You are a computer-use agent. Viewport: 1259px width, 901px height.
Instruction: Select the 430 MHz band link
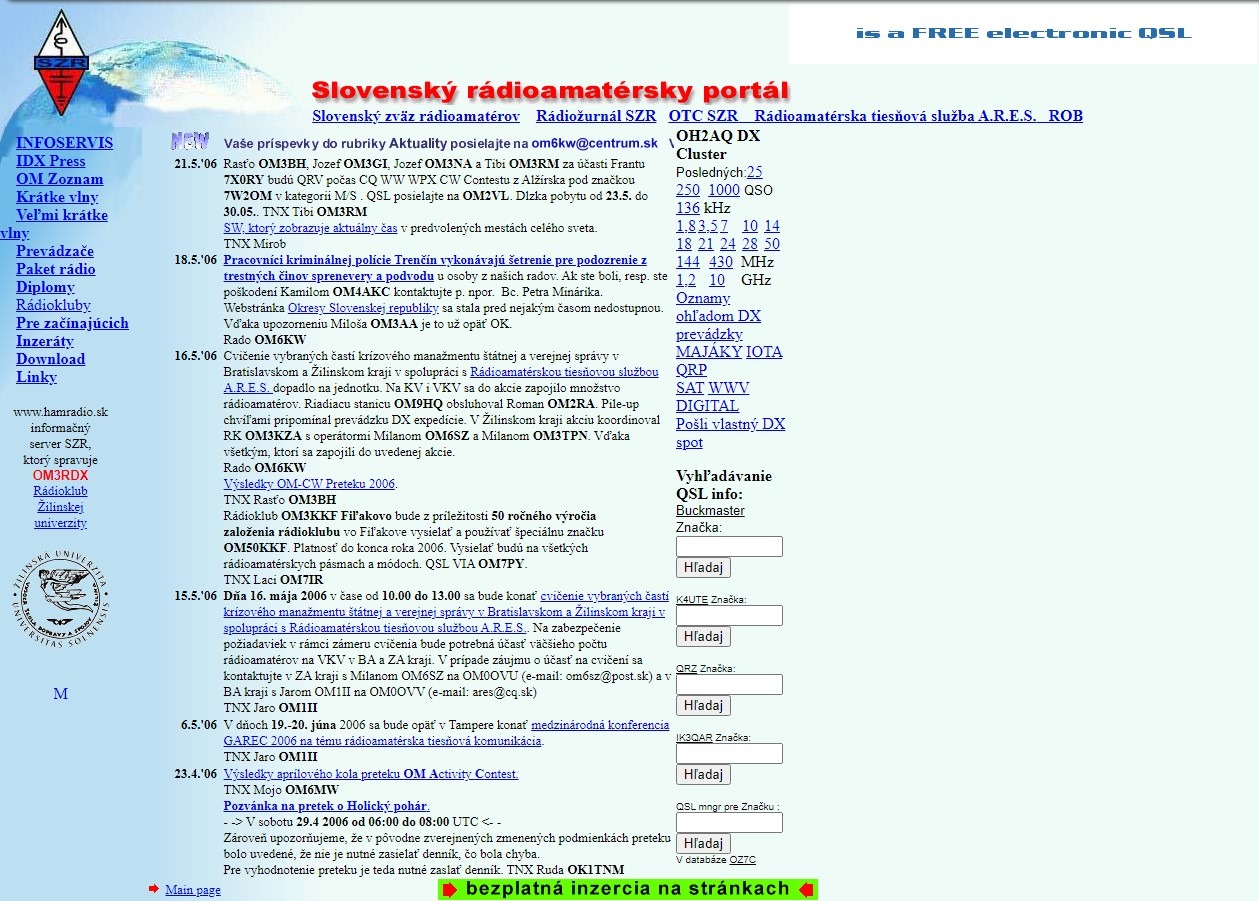tap(721, 262)
